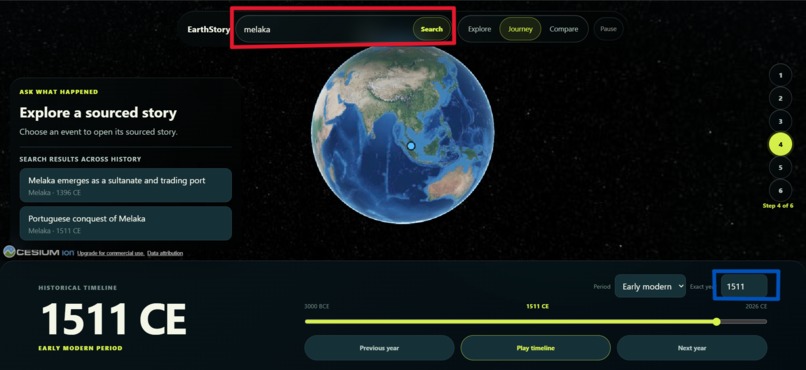
Task: Open Portuguese conquest of Melaka story
Action: pyautogui.click(x=125, y=224)
